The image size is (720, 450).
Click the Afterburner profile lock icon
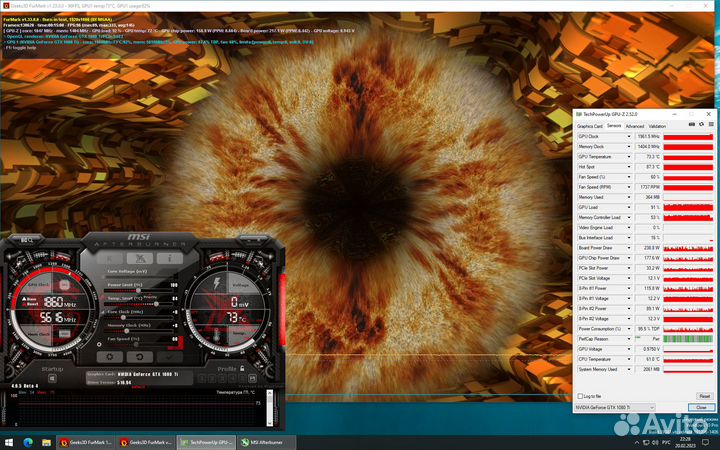(x=242, y=368)
